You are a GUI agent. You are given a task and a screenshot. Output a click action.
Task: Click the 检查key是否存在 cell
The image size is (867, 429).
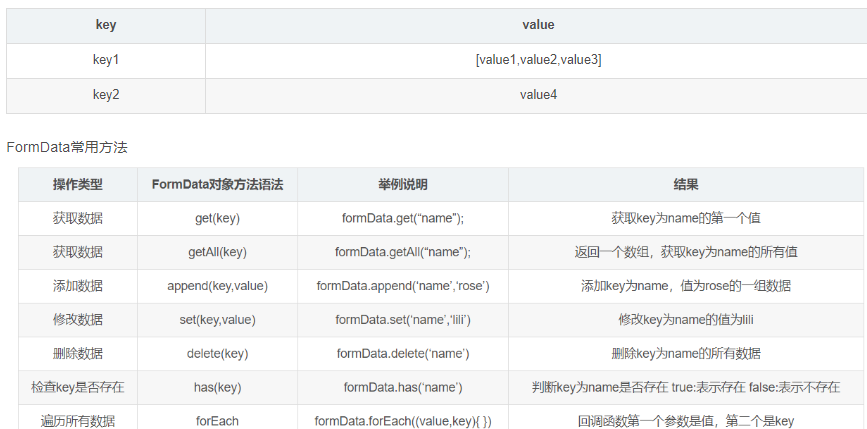tap(78, 388)
